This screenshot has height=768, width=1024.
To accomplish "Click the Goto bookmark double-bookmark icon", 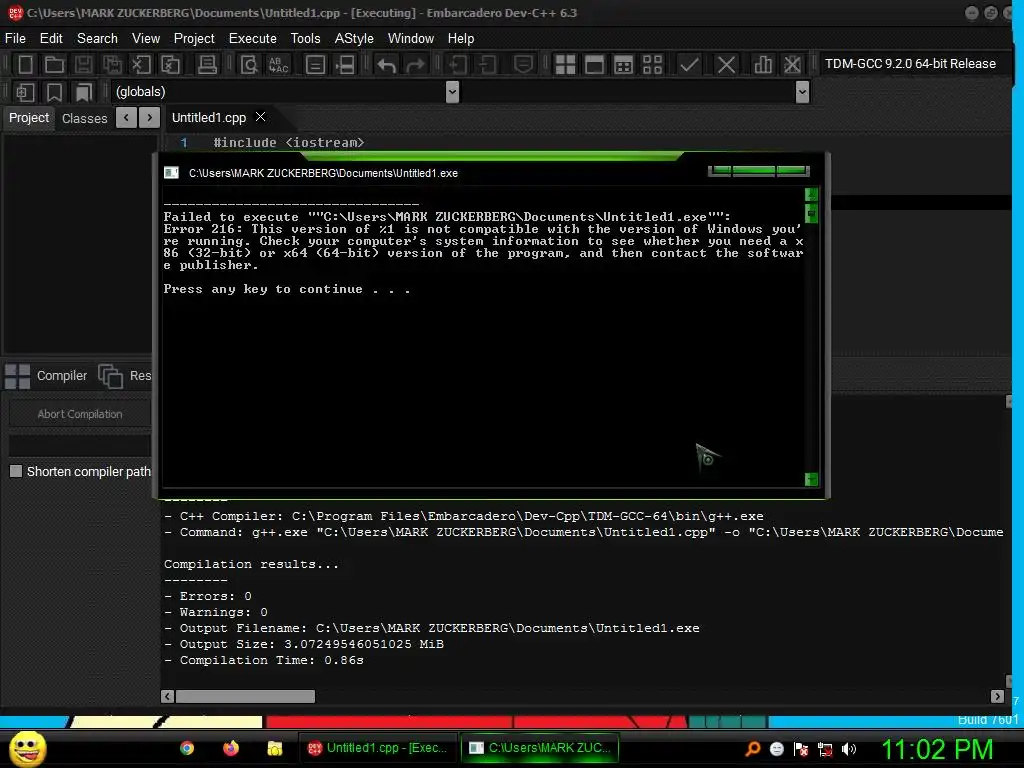I will pyautogui.click(x=83, y=92).
